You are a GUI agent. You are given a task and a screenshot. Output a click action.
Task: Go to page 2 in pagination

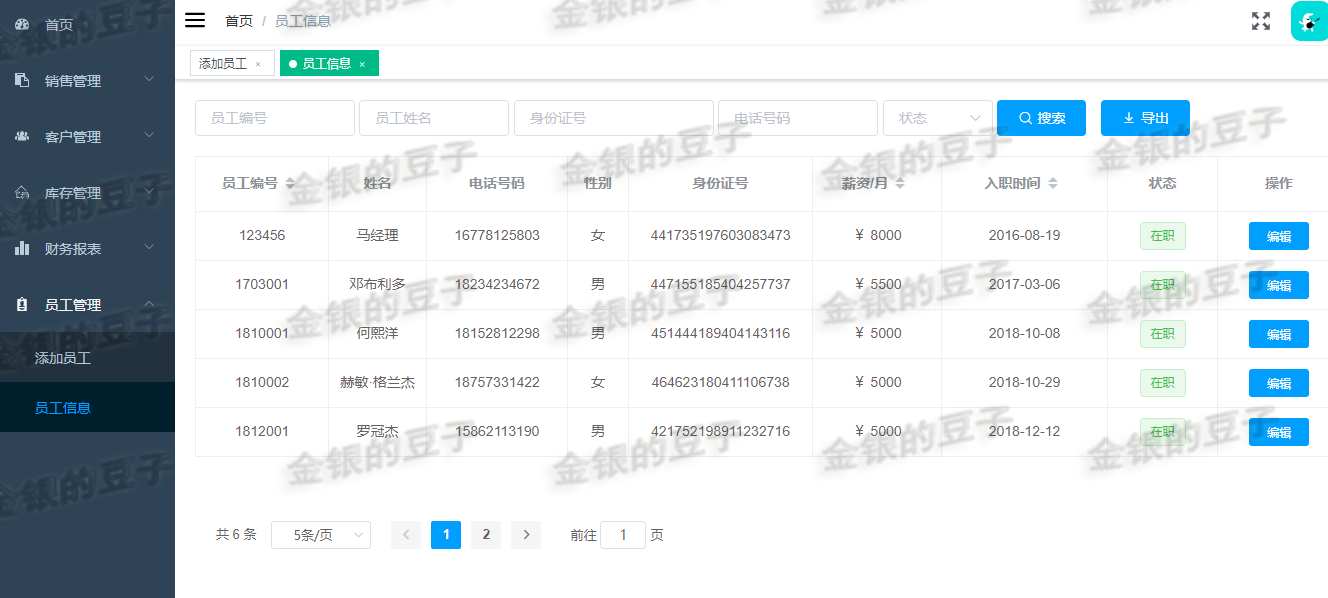(486, 535)
